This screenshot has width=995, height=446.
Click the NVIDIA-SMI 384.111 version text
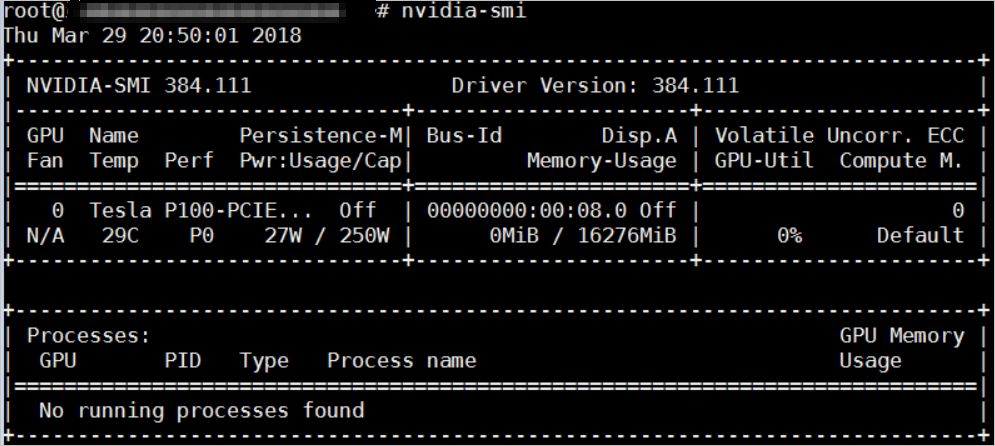[139, 86]
